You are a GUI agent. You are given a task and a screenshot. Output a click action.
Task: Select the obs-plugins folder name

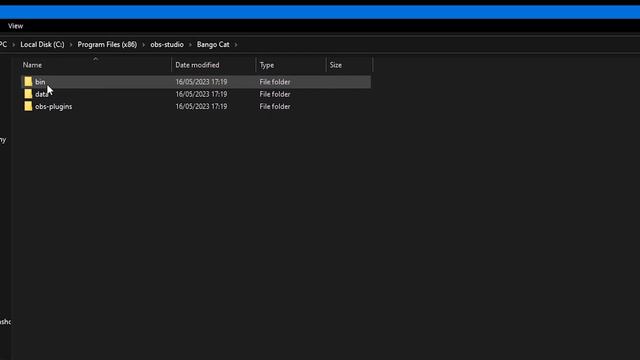coord(53,107)
